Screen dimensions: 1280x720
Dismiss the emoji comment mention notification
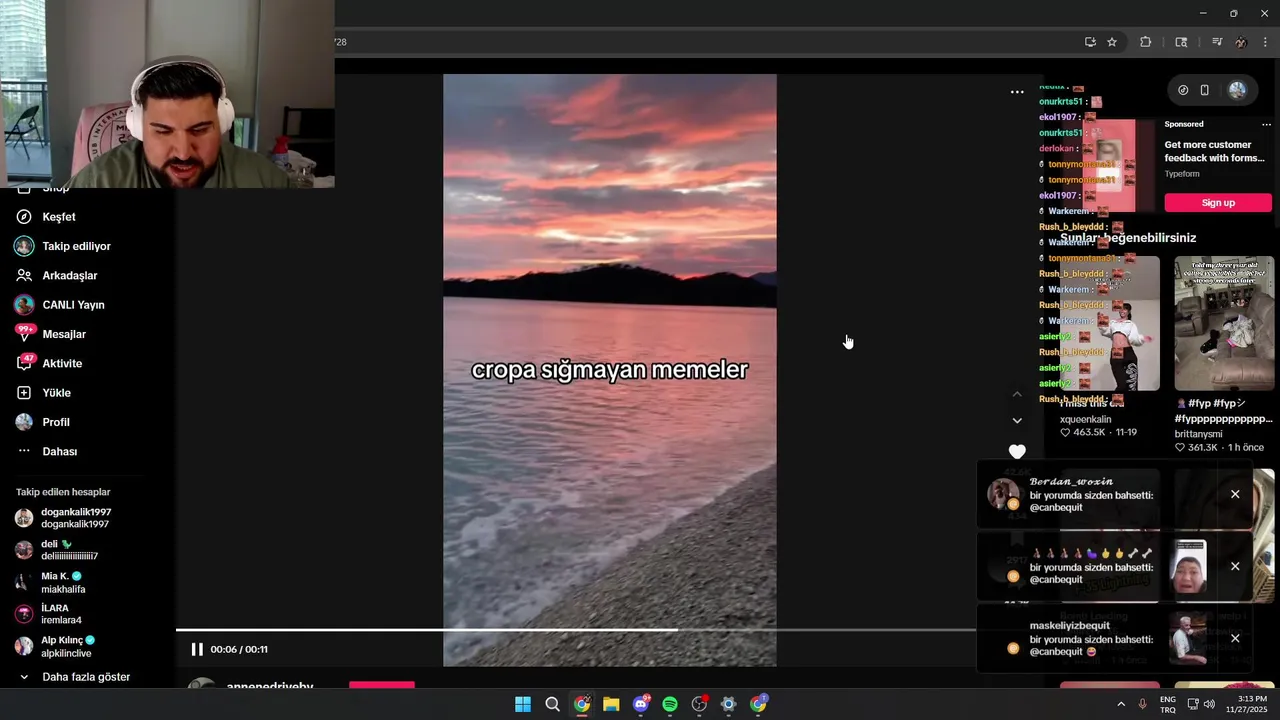(1235, 566)
